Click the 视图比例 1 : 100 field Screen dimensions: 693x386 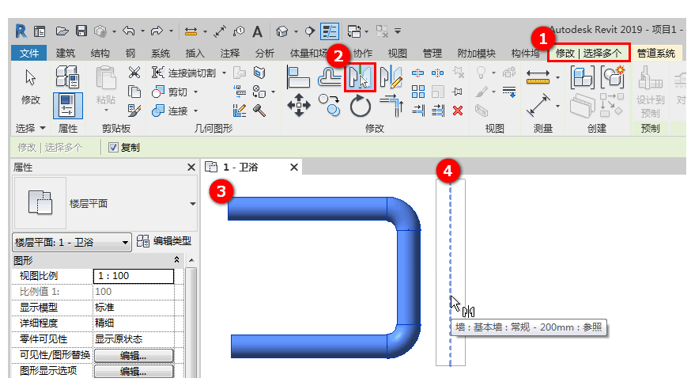(133, 276)
